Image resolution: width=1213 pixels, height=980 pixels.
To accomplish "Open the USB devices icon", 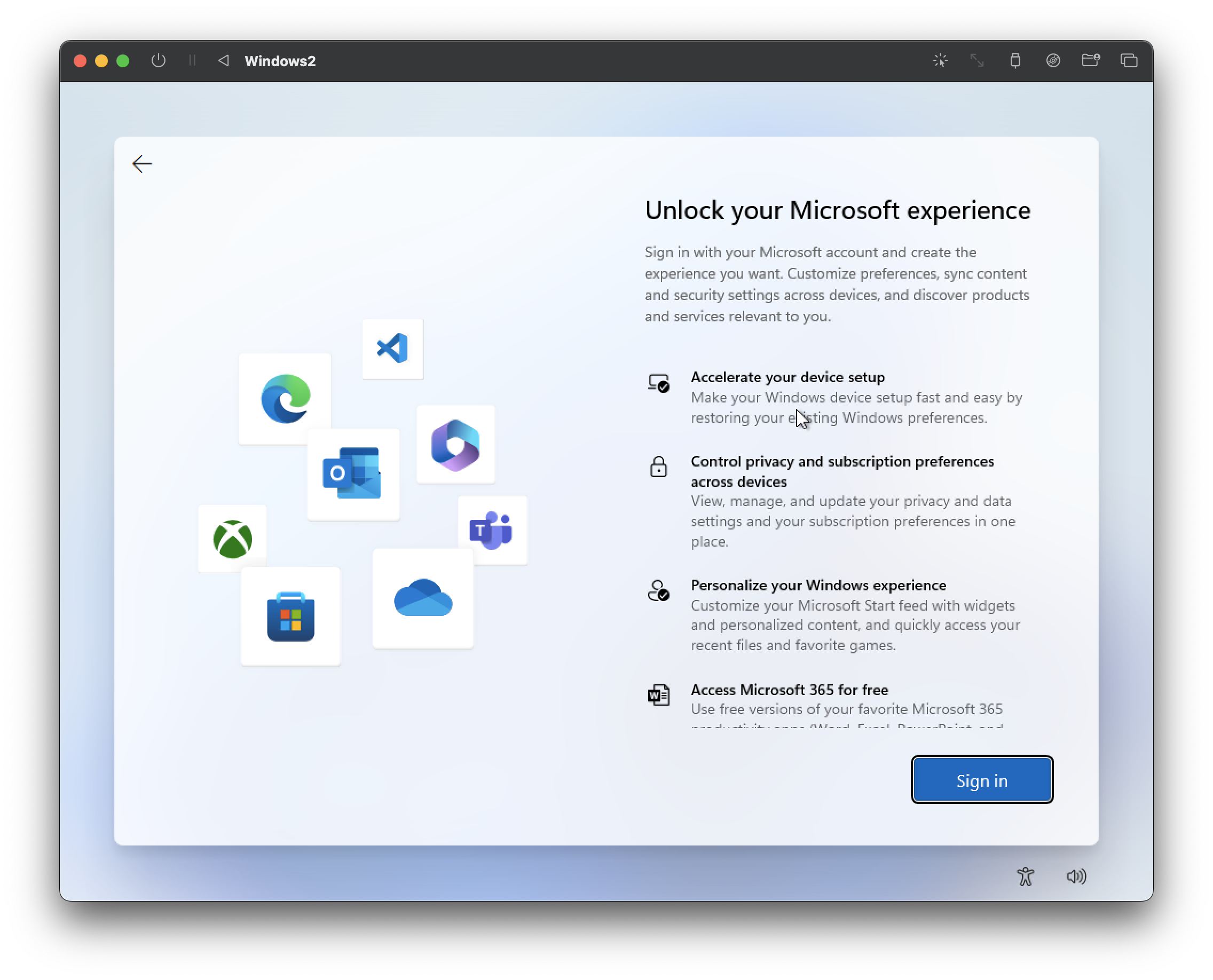I will tap(1015, 60).
